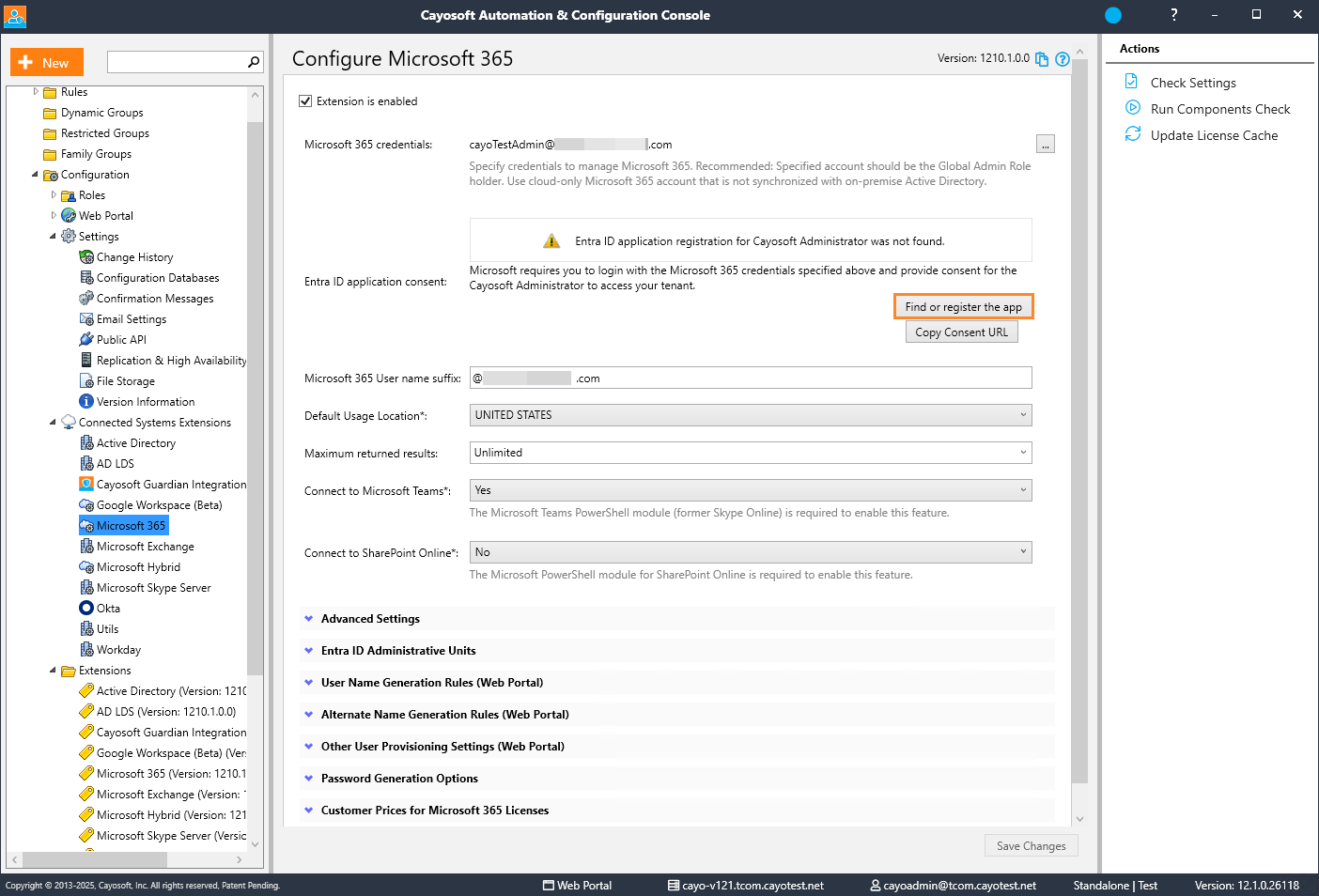This screenshot has height=896, width=1319.
Task: Click the Configuration Databases icon
Action: click(86, 277)
